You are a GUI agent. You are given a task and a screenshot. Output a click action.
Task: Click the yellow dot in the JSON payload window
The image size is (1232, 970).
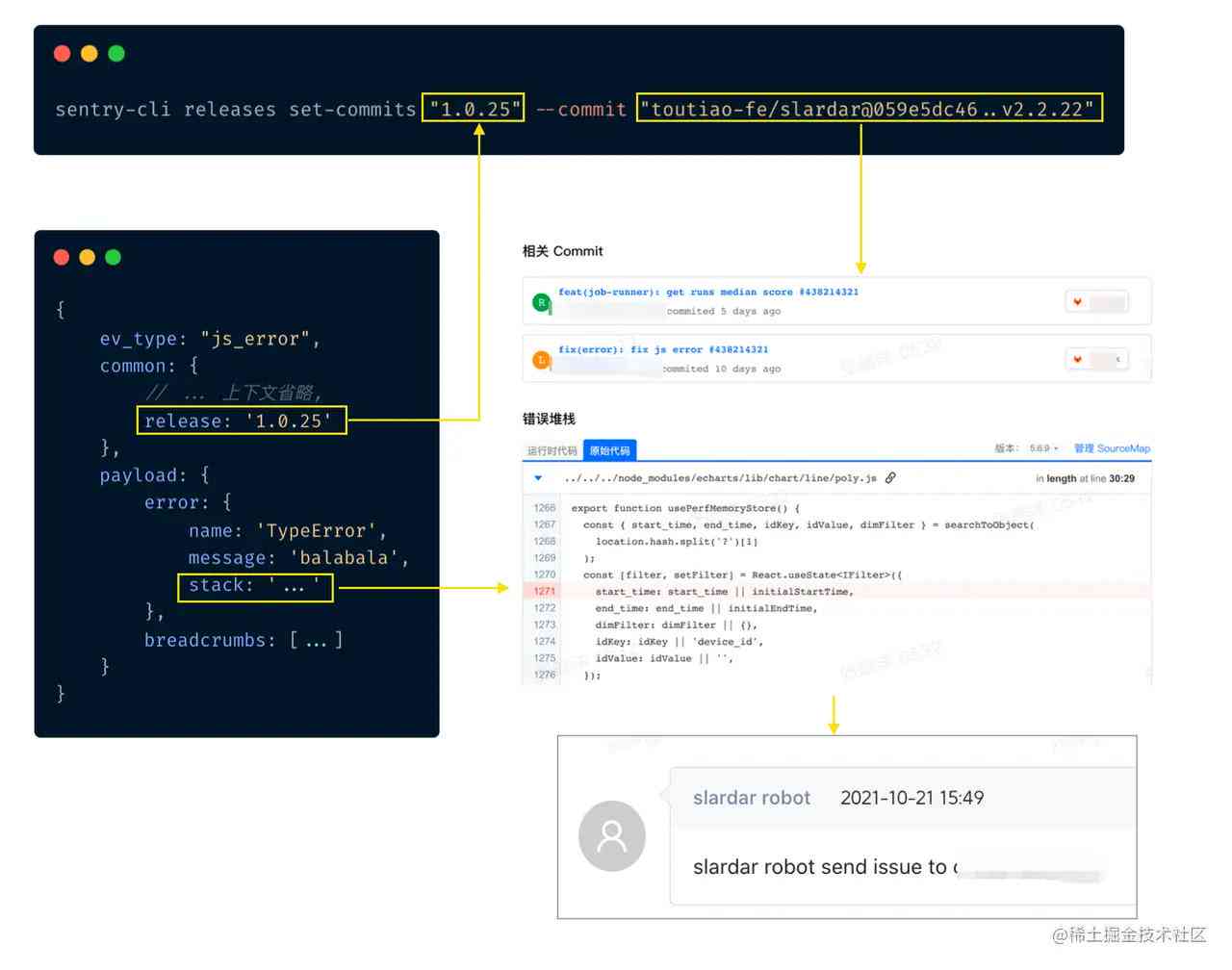(x=88, y=257)
